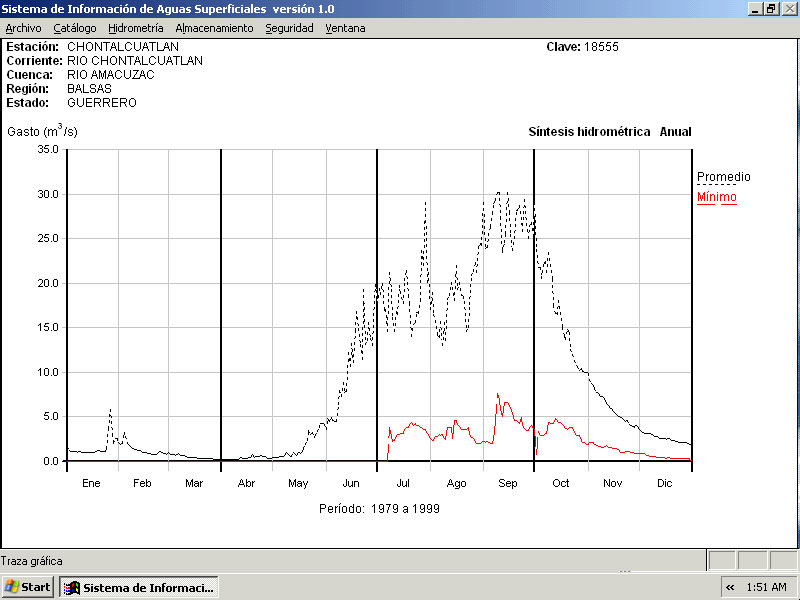Click the Jul month label on the axis
Image resolution: width=800 pixels, height=600 pixels.
tap(403, 484)
